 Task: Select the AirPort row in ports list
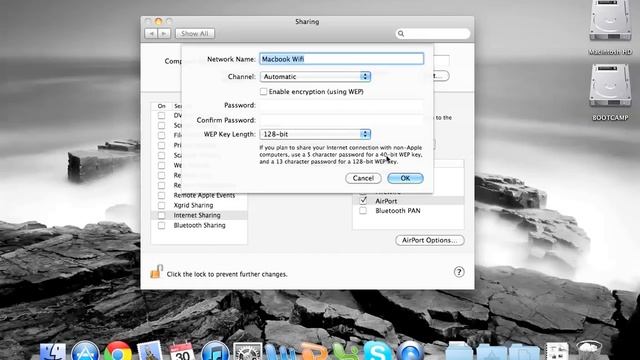coord(408,201)
